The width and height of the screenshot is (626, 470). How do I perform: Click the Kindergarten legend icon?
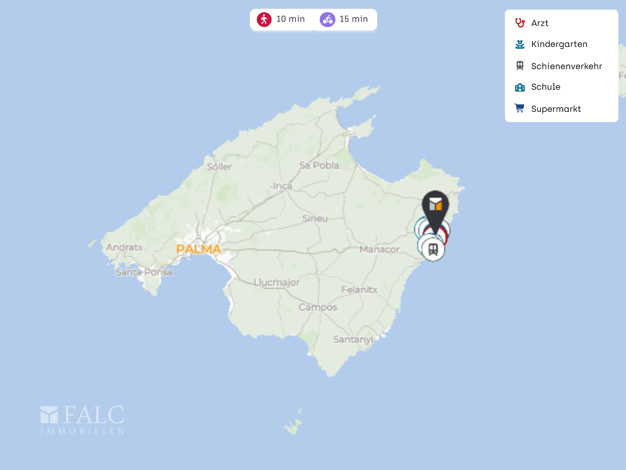pyautogui.click(x=519, y=44)
